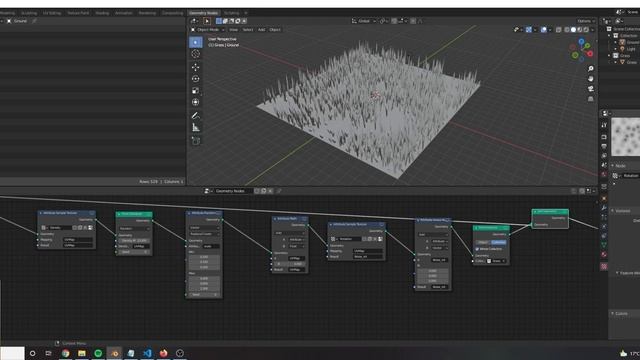
Task: Collapse the Node panel in properties
Action: 620,166
